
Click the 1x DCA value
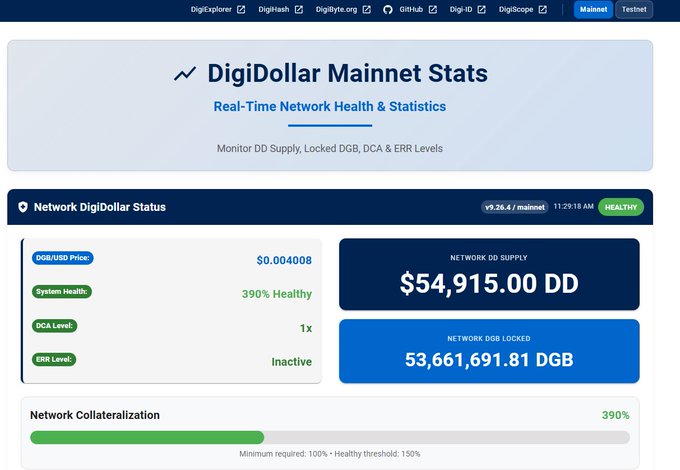tap(306, 328)
